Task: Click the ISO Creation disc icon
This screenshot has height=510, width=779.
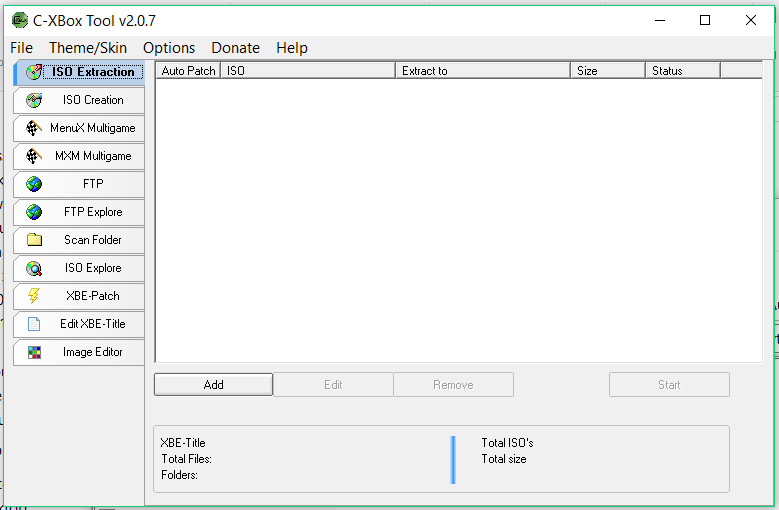Action: click(34, 100)
